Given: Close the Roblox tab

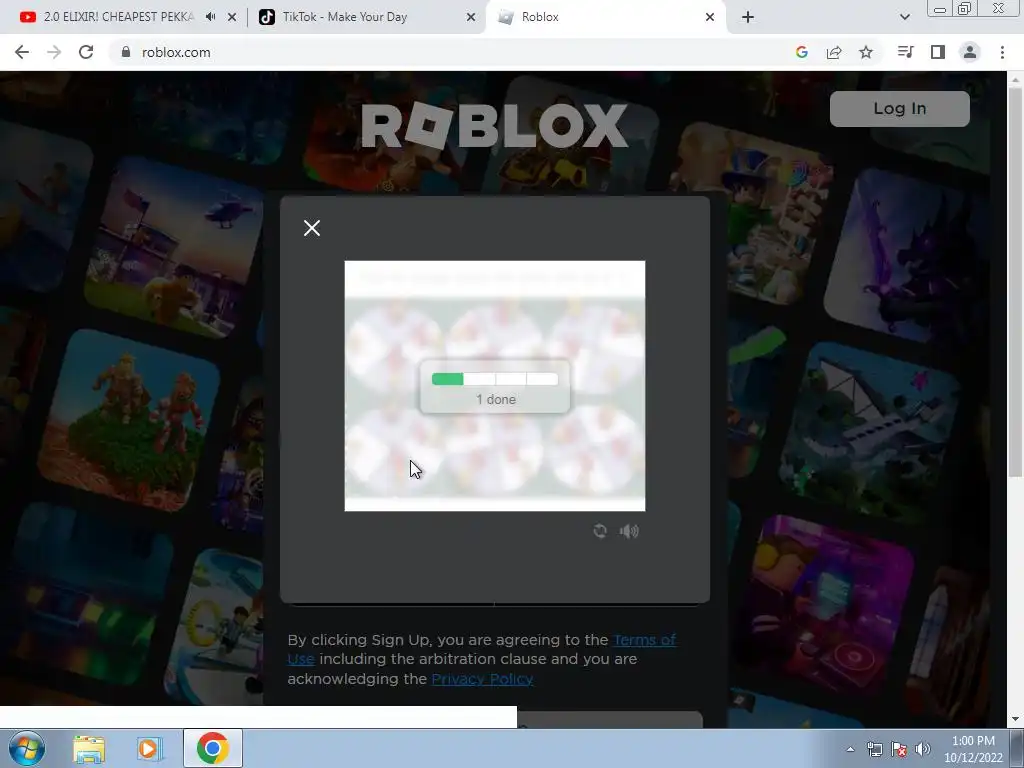Looking at the screenshot, I should click(x=710, y=17).
